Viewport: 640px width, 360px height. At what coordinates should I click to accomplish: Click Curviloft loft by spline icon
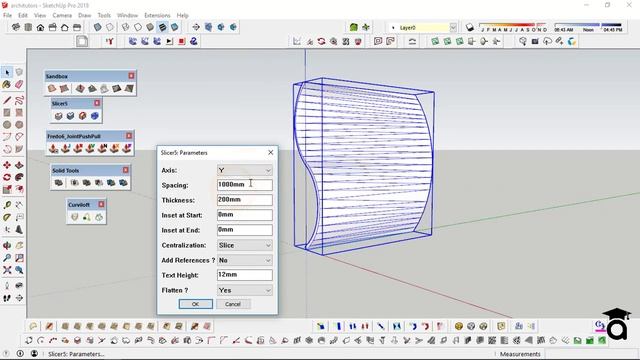click(74, 217)
